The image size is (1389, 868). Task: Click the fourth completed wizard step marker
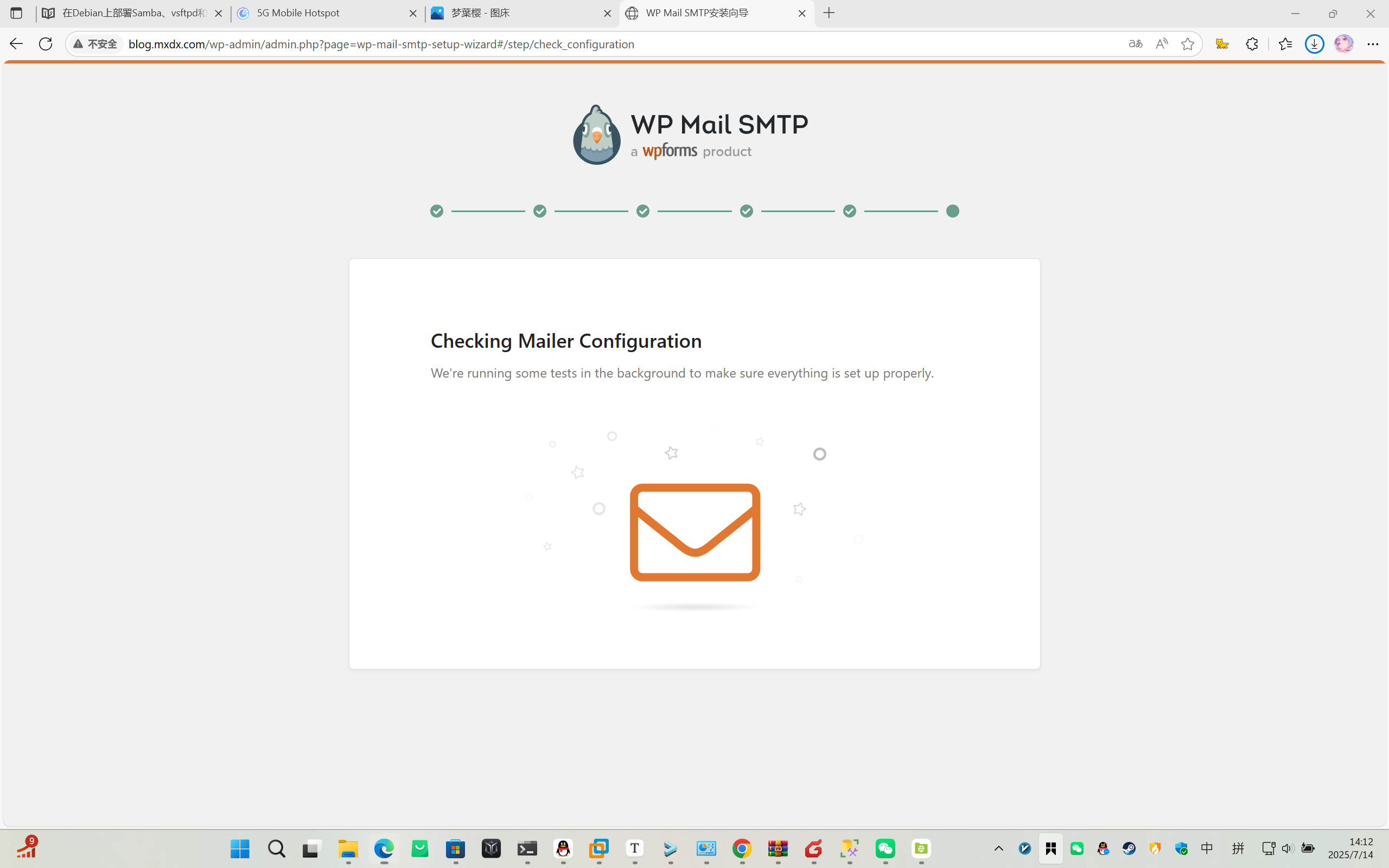746,211
